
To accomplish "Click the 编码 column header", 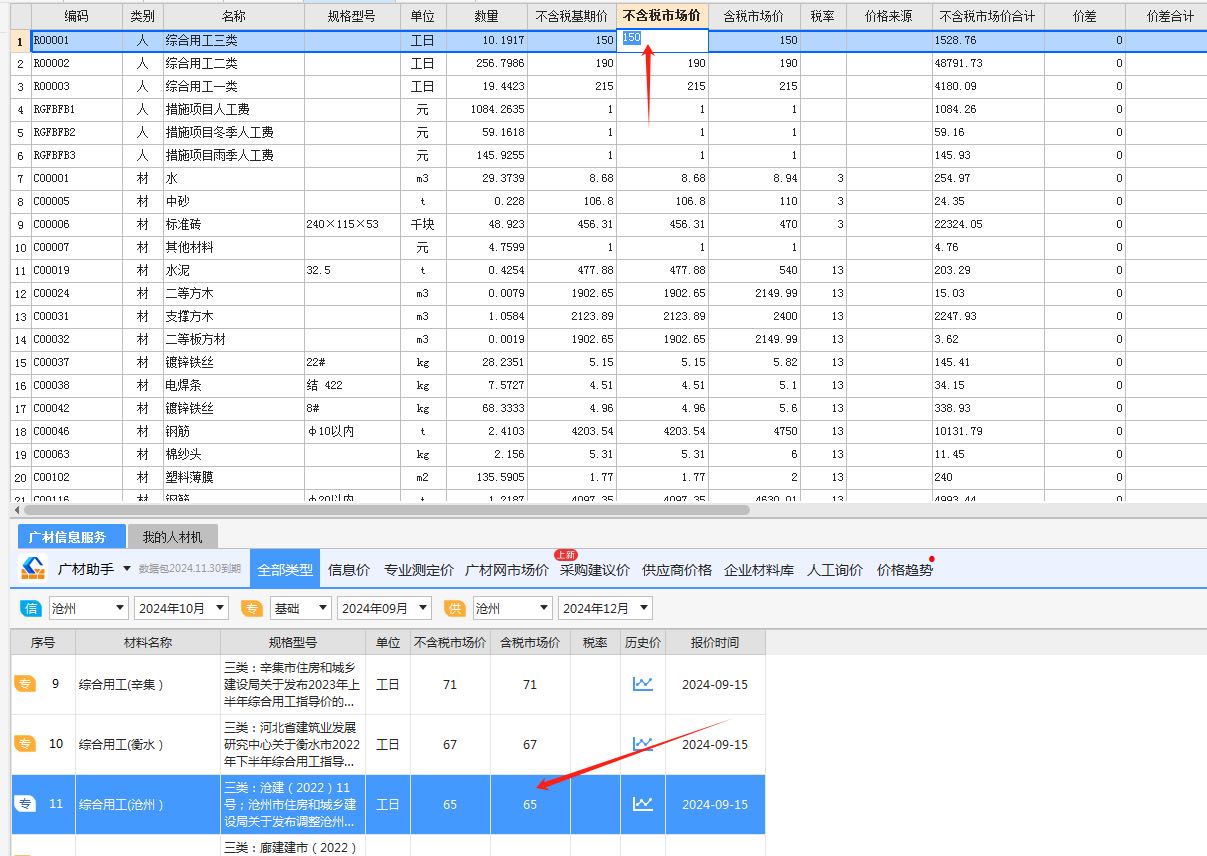I will tap(76, 16).
